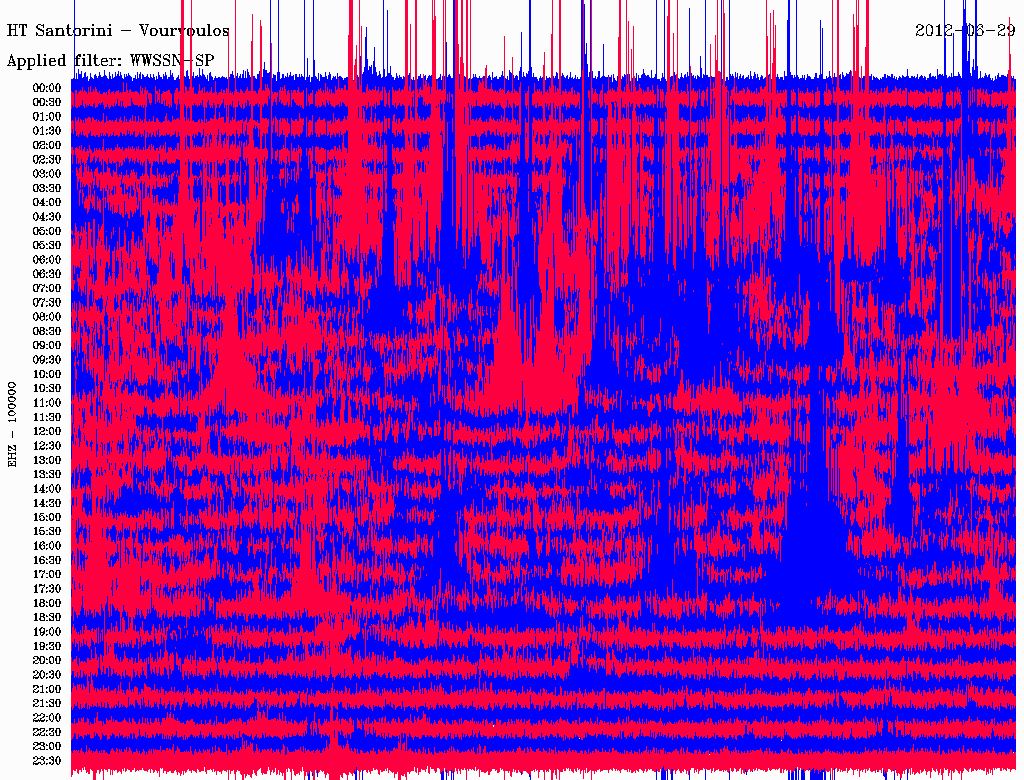Select the 09:30 time row label
This screenshot has width=1024, height=780.
pyautogui.click(x=47, y=360)
